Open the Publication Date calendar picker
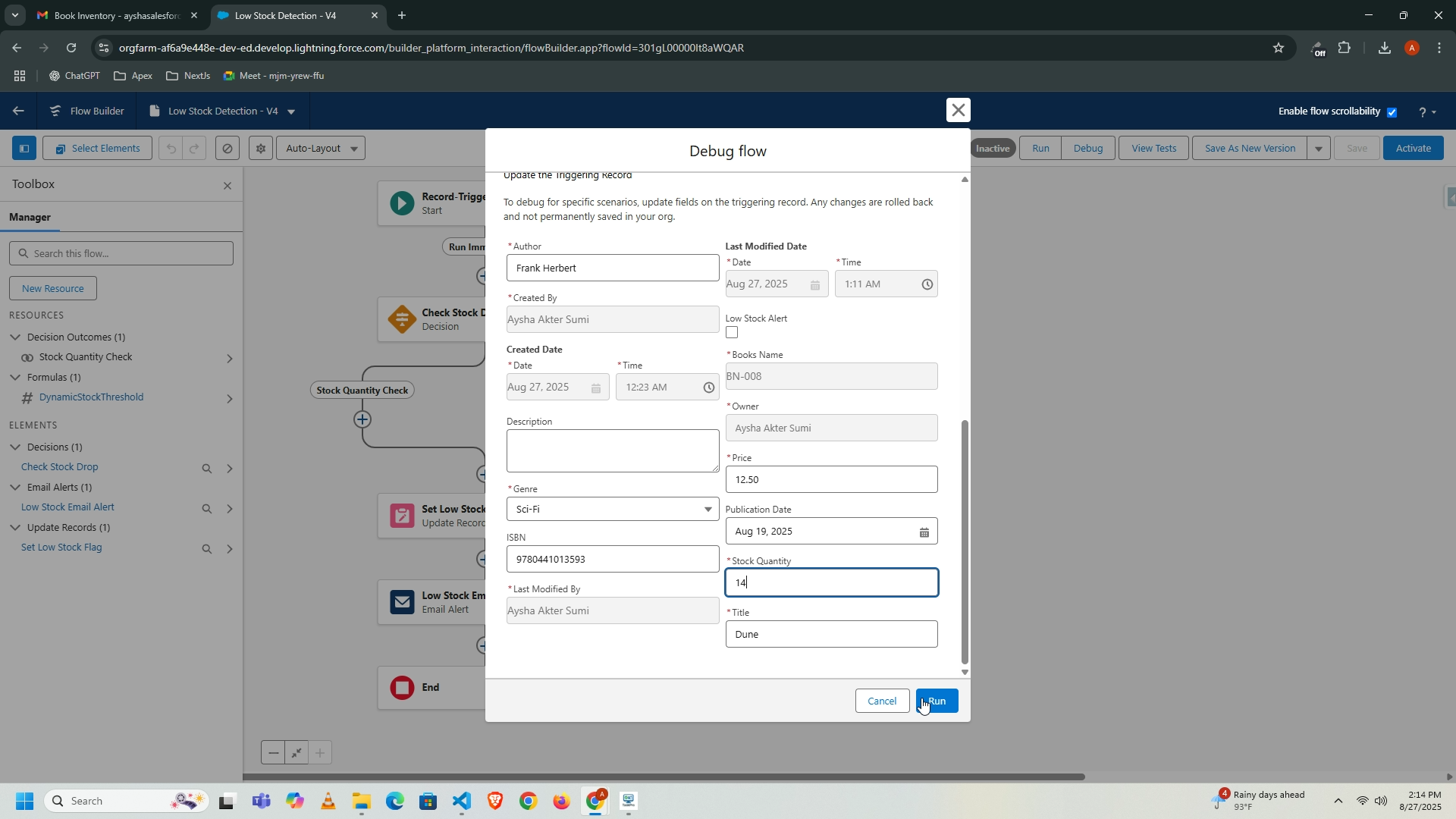 (924, 532)
